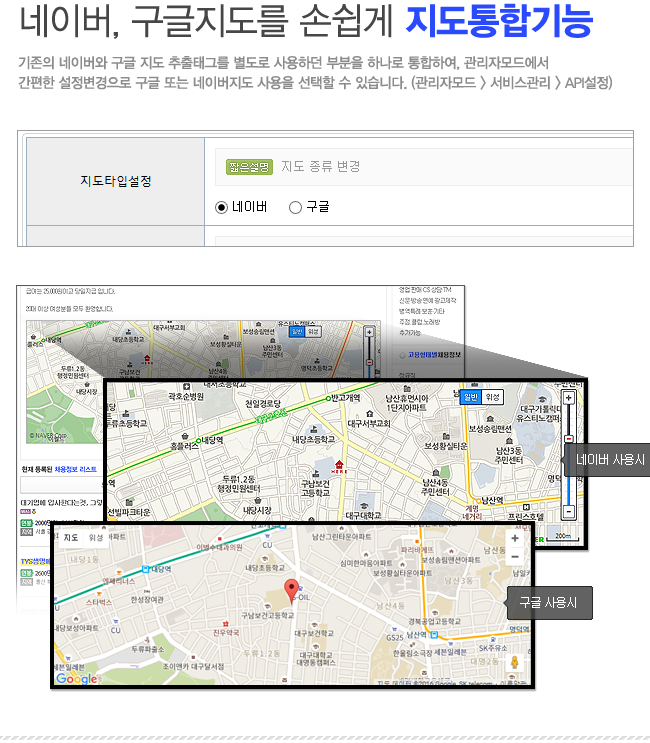Viewport: 650px width, 743px height.
Task: Click 대구보건학교 label on Google map
Action: (314, 633)
